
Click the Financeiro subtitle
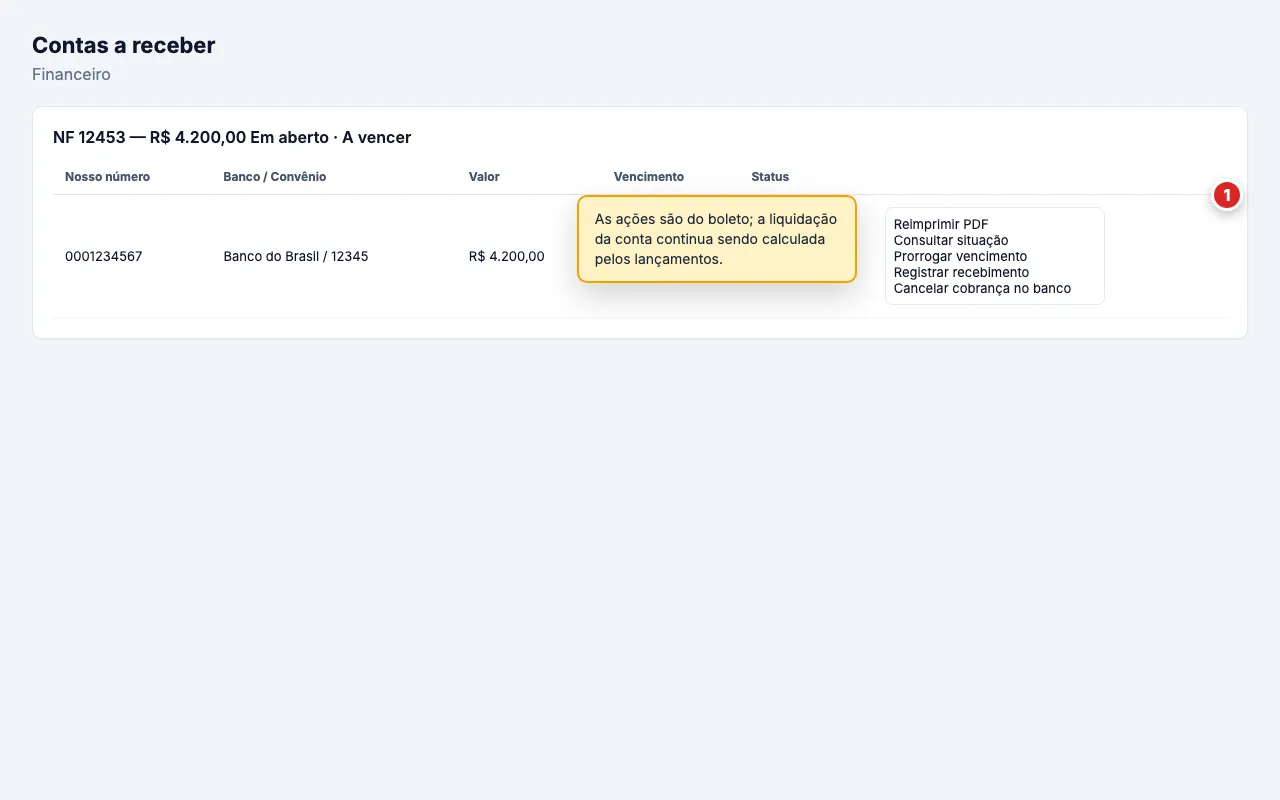pyautogui.click(x=71, y=74)
